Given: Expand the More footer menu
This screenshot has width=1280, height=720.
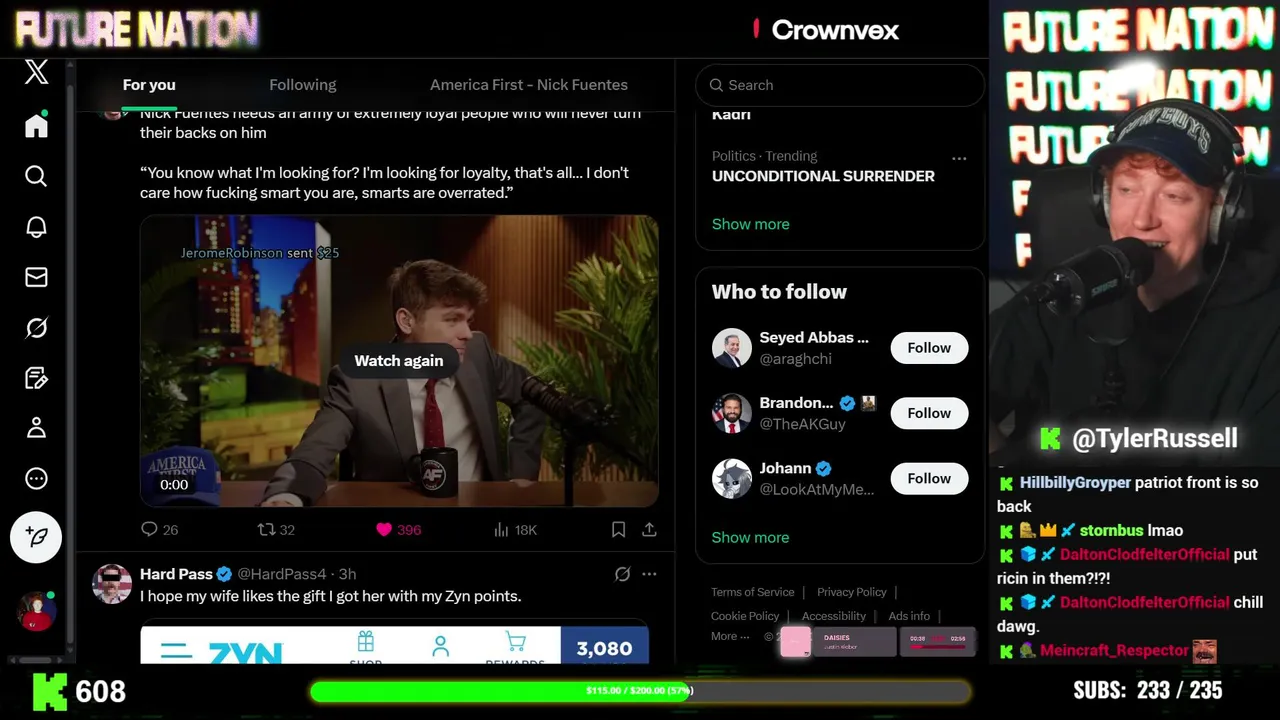Looking at the screenshot, I should (x=730, y=636).
